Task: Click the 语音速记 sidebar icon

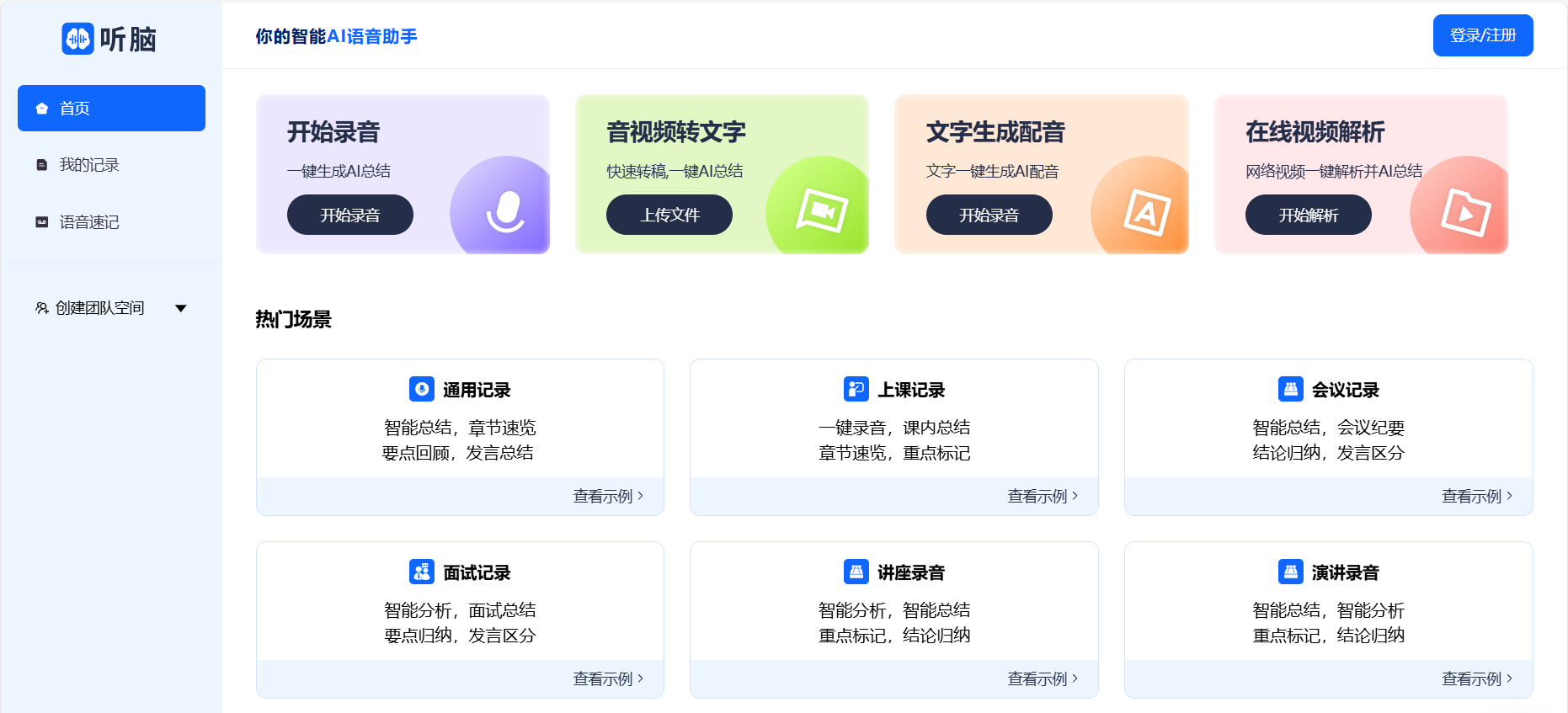Action: 40,221
